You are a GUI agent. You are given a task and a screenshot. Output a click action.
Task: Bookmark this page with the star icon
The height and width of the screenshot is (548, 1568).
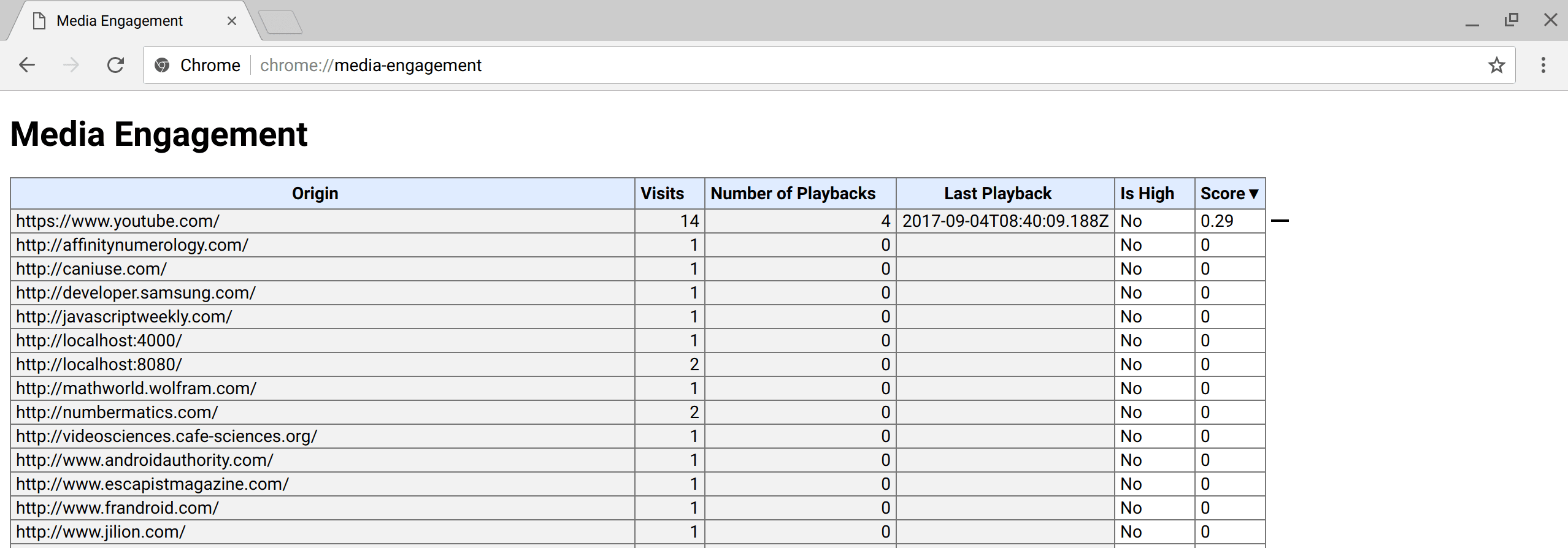pos(1496,65)
